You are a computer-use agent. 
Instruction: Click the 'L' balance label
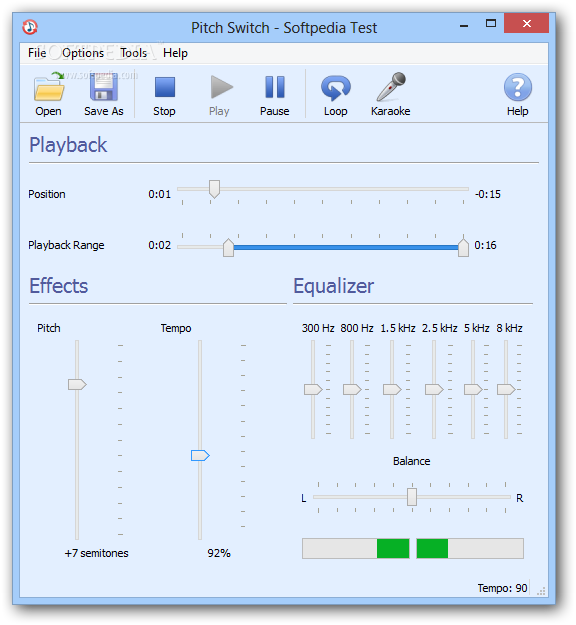[304, 498]
